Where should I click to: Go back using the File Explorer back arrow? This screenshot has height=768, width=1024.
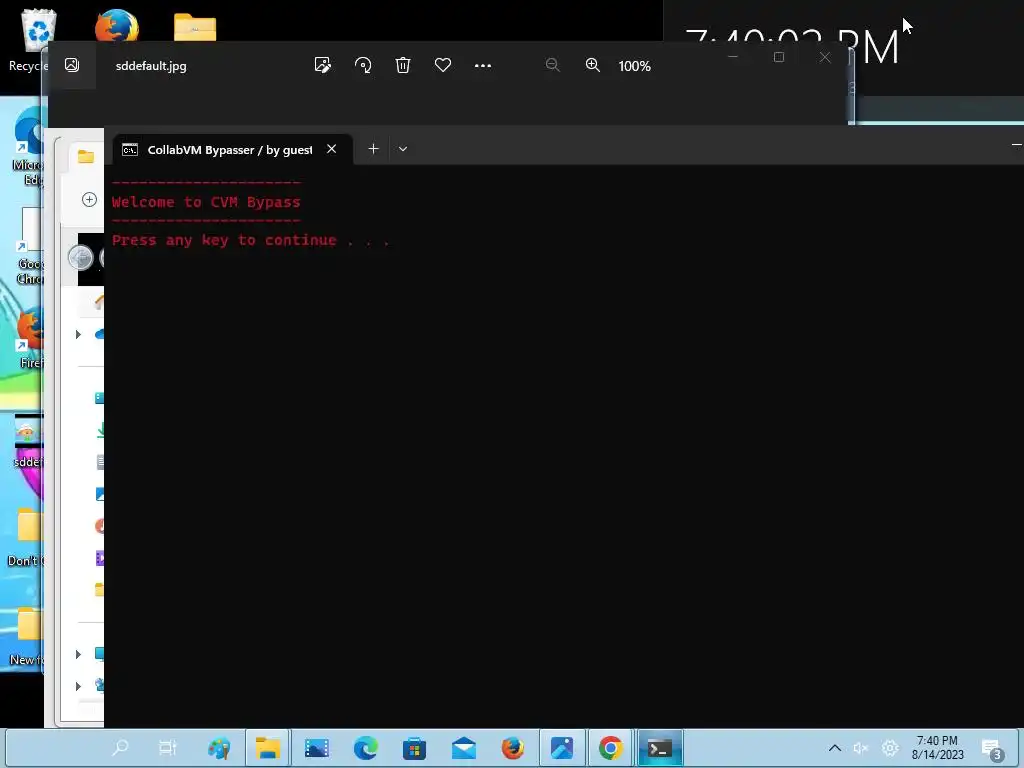(x=81, y=257)
